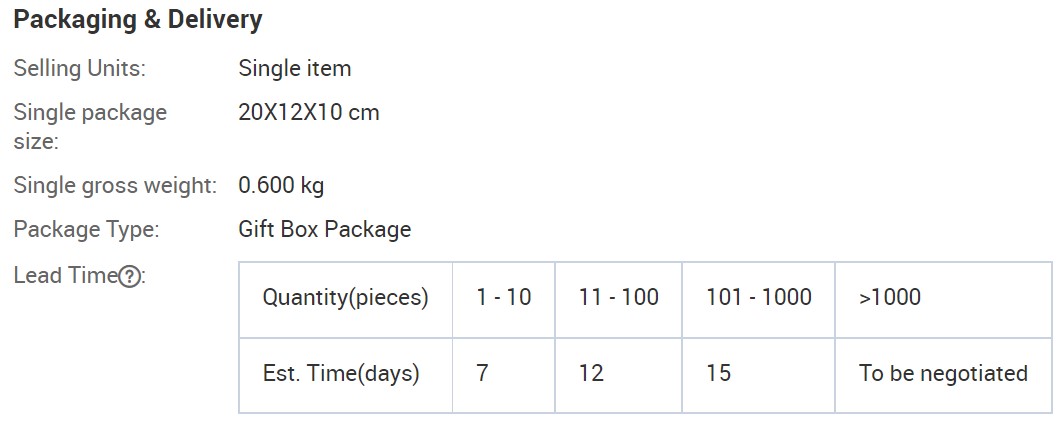Click the Package Type label
Viewport: 1064px width, 424px height.
pyautogui.click(x=86, y=229)
